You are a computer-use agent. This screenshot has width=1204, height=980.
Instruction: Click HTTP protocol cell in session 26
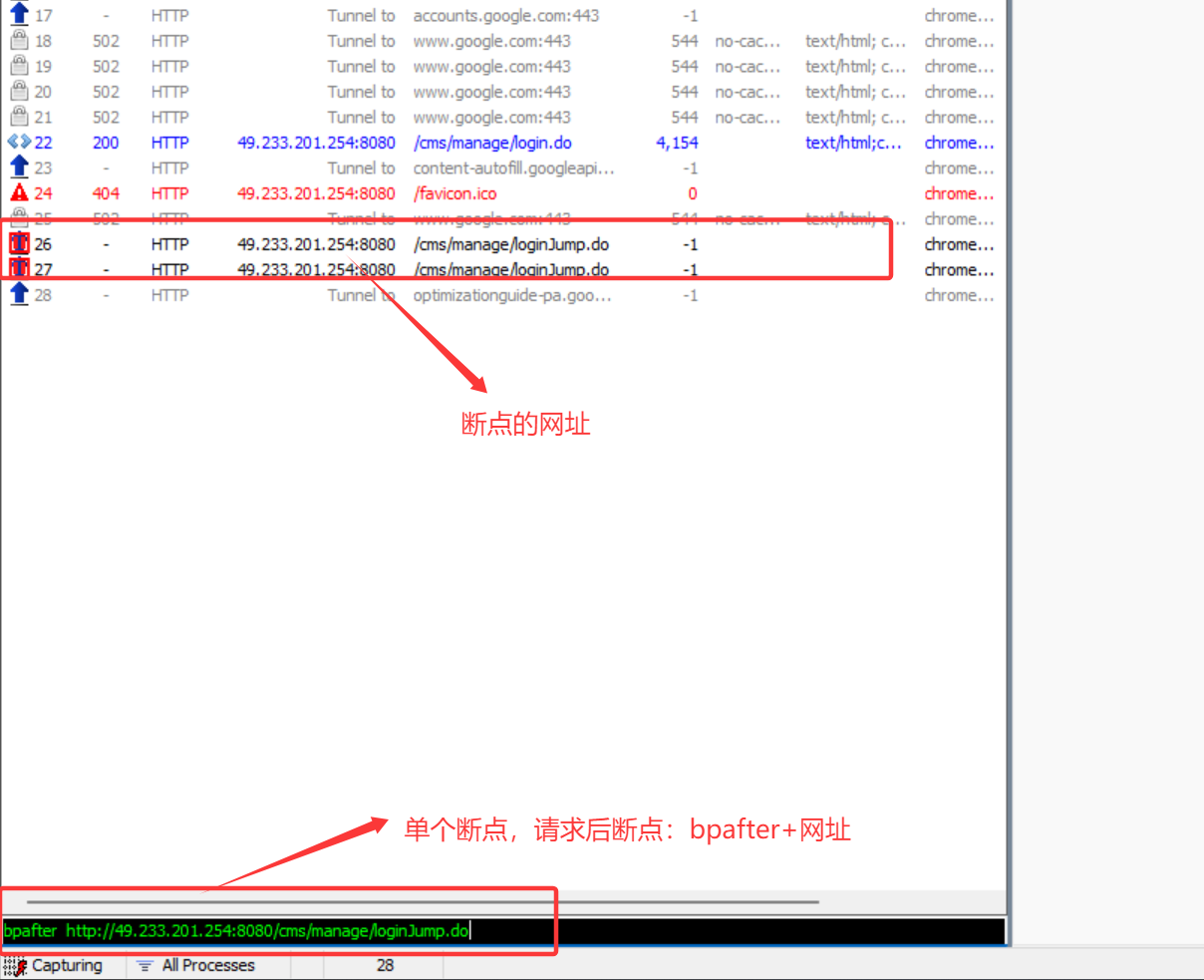(x=169, y=244)
